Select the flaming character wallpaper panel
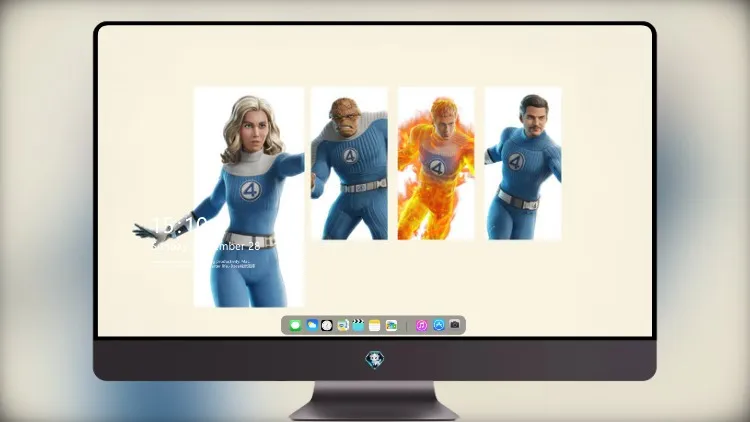This screenshot has width=750, height=422. pyautogui.click(x=436, y=163)
